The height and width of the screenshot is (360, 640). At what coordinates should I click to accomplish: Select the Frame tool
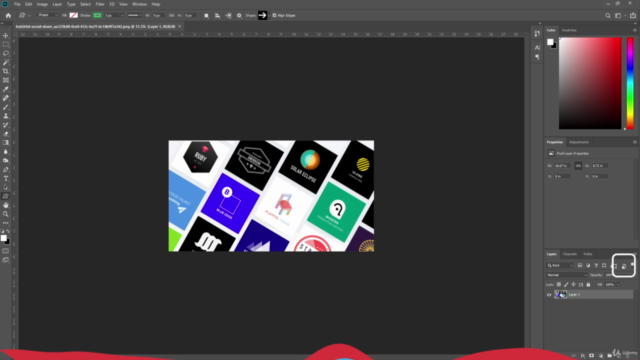coord(6,80)
